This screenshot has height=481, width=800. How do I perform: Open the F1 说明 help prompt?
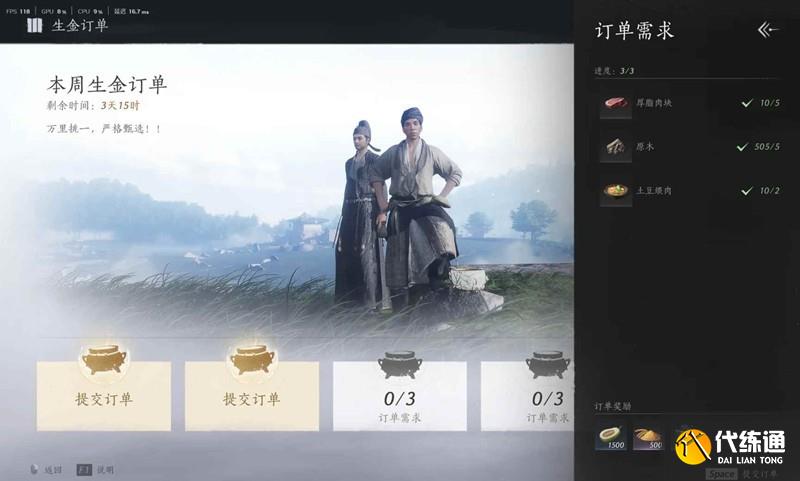[x=95, y=470]
